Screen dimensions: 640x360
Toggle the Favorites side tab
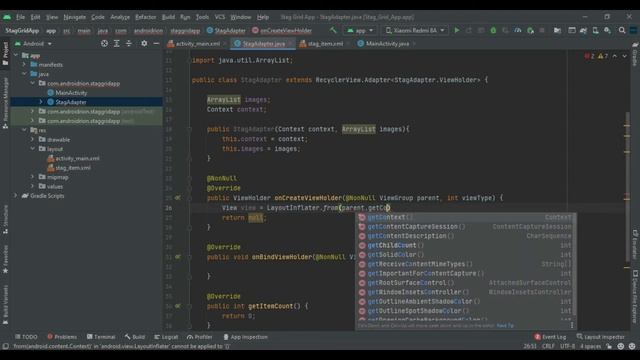5,260
